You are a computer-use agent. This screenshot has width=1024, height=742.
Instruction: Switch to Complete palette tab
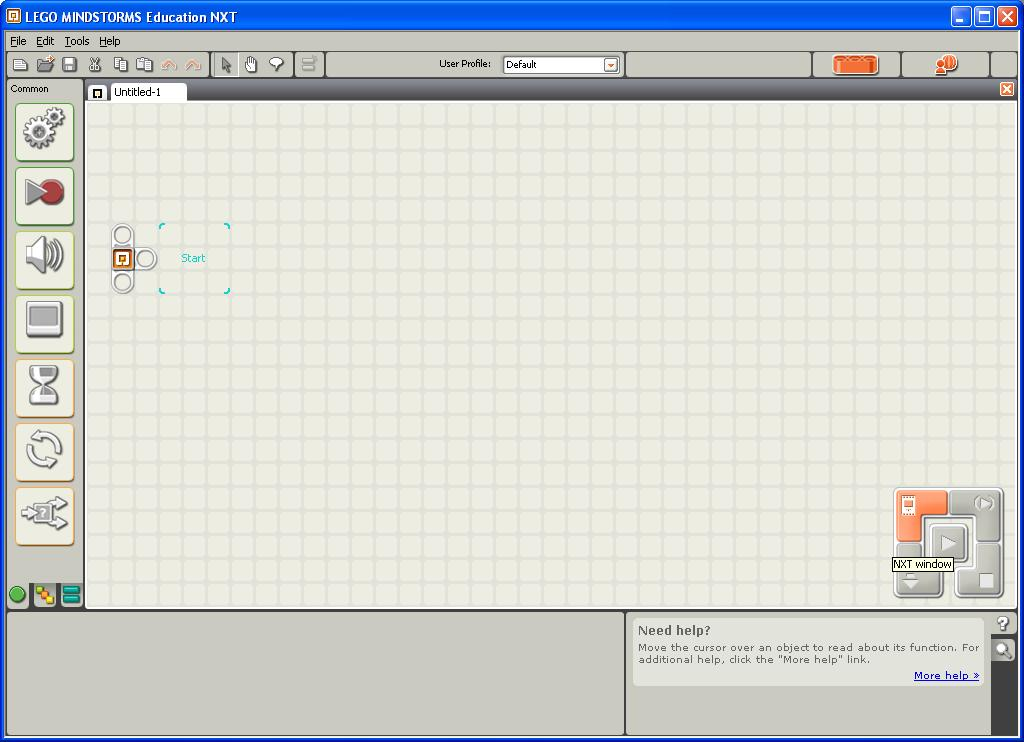(x=44, y=594)
